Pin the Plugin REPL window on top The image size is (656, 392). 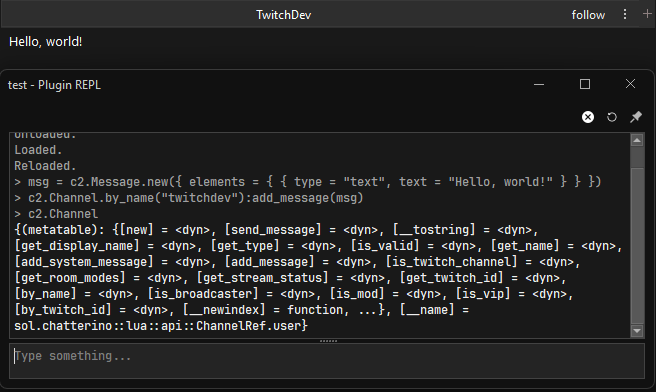[x=636, y=117]
